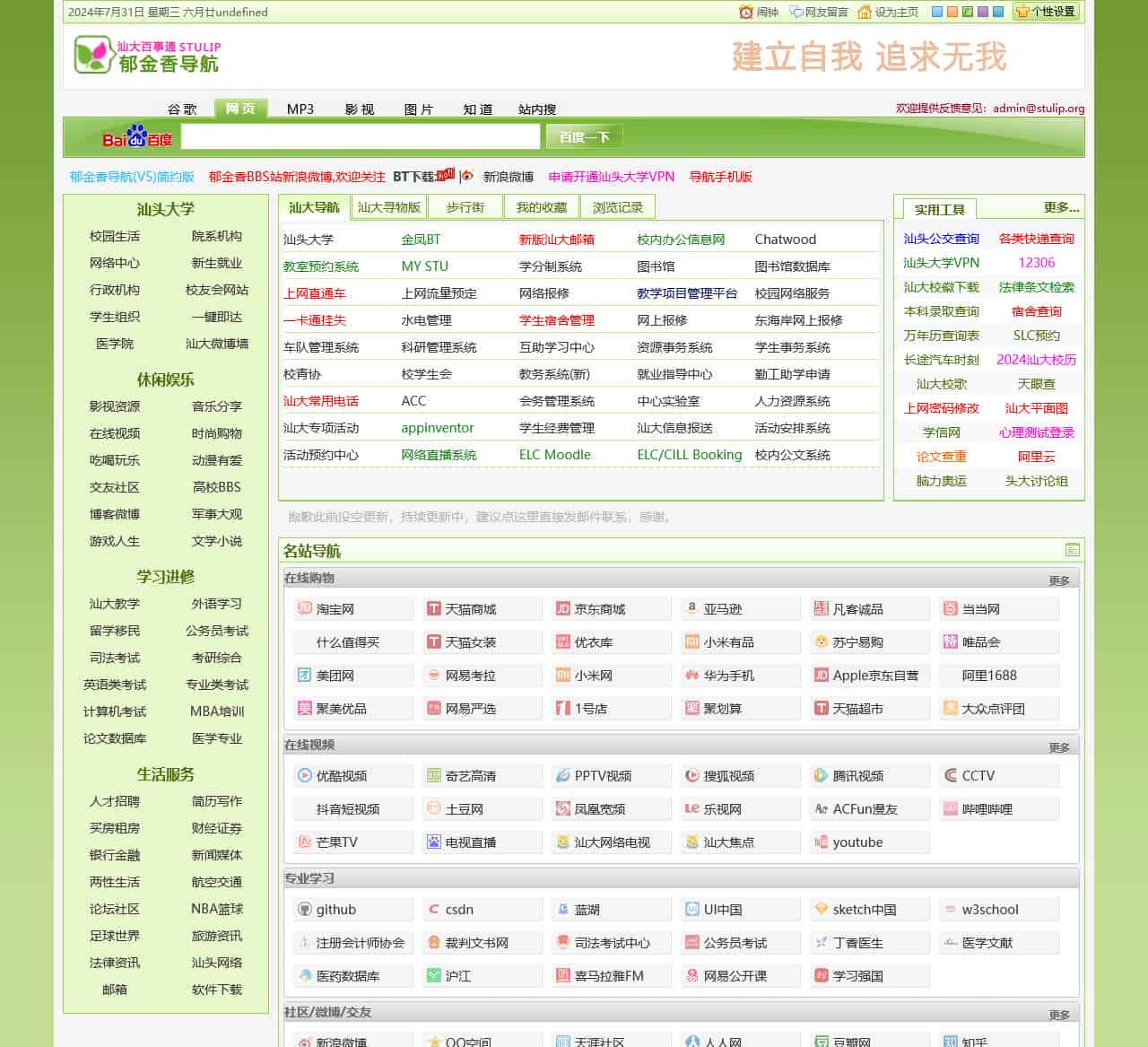Select the github cat icon
Image resolution: width=1148 pixels, height=1047 pixels.
306,909
